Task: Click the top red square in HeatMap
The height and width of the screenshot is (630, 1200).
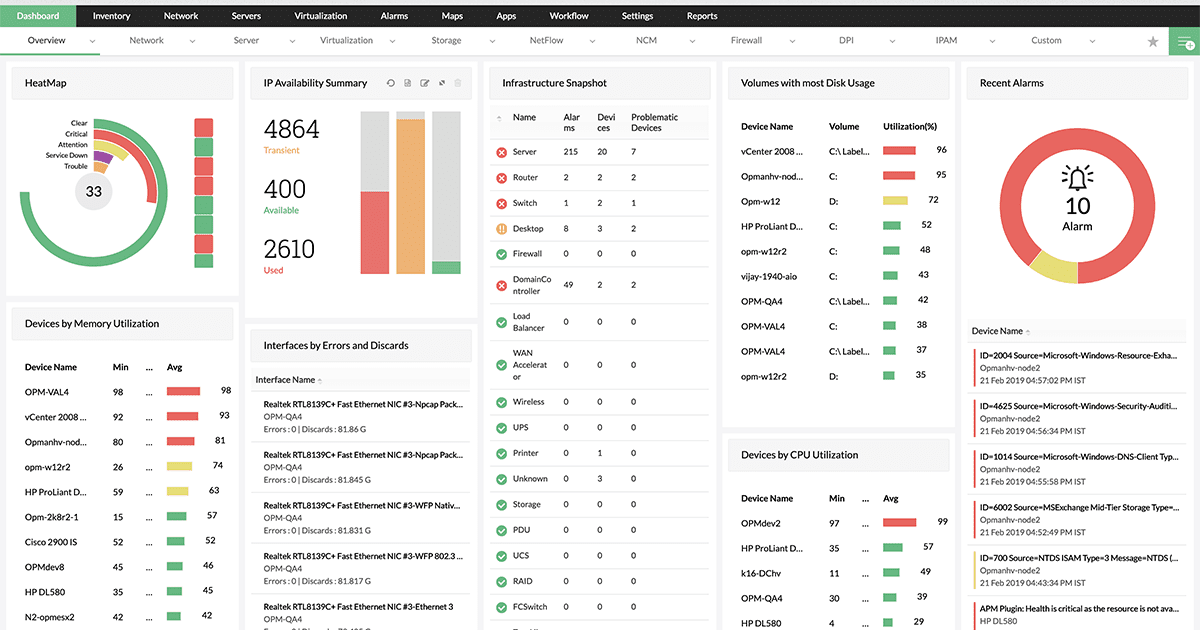Action: pos(203,127)
